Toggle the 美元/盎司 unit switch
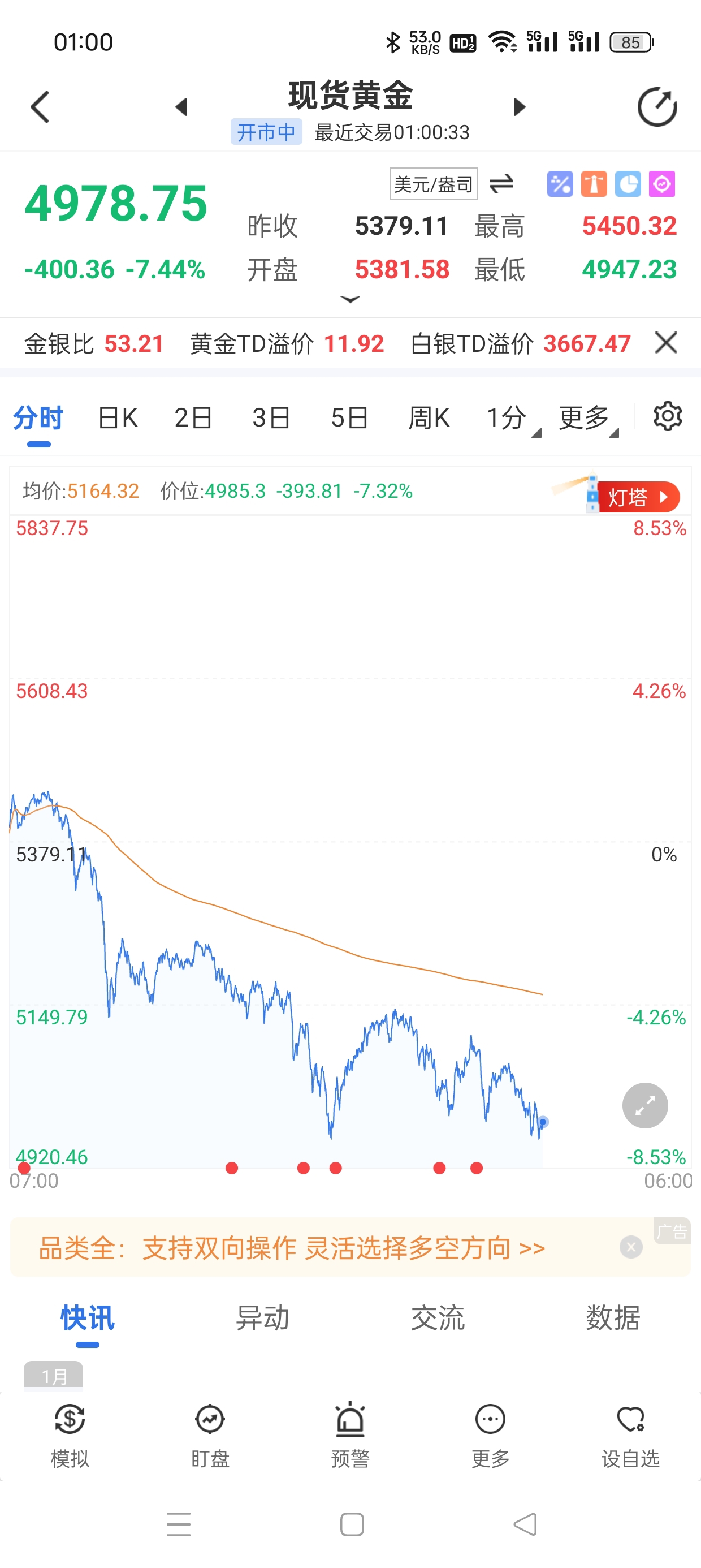This screenshot has height=1568, width=701. [501, 183]
